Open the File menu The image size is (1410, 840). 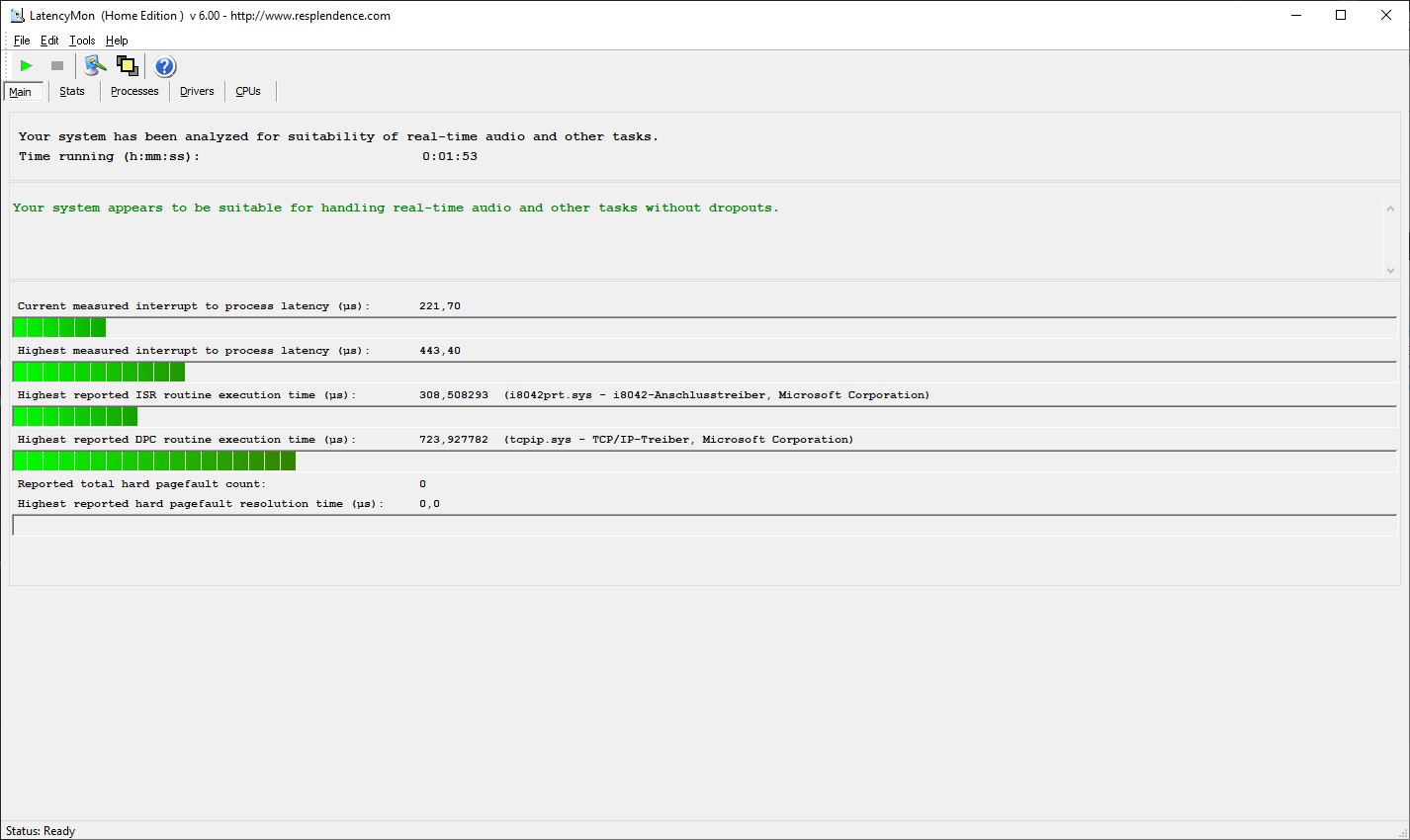pos(22,41)
